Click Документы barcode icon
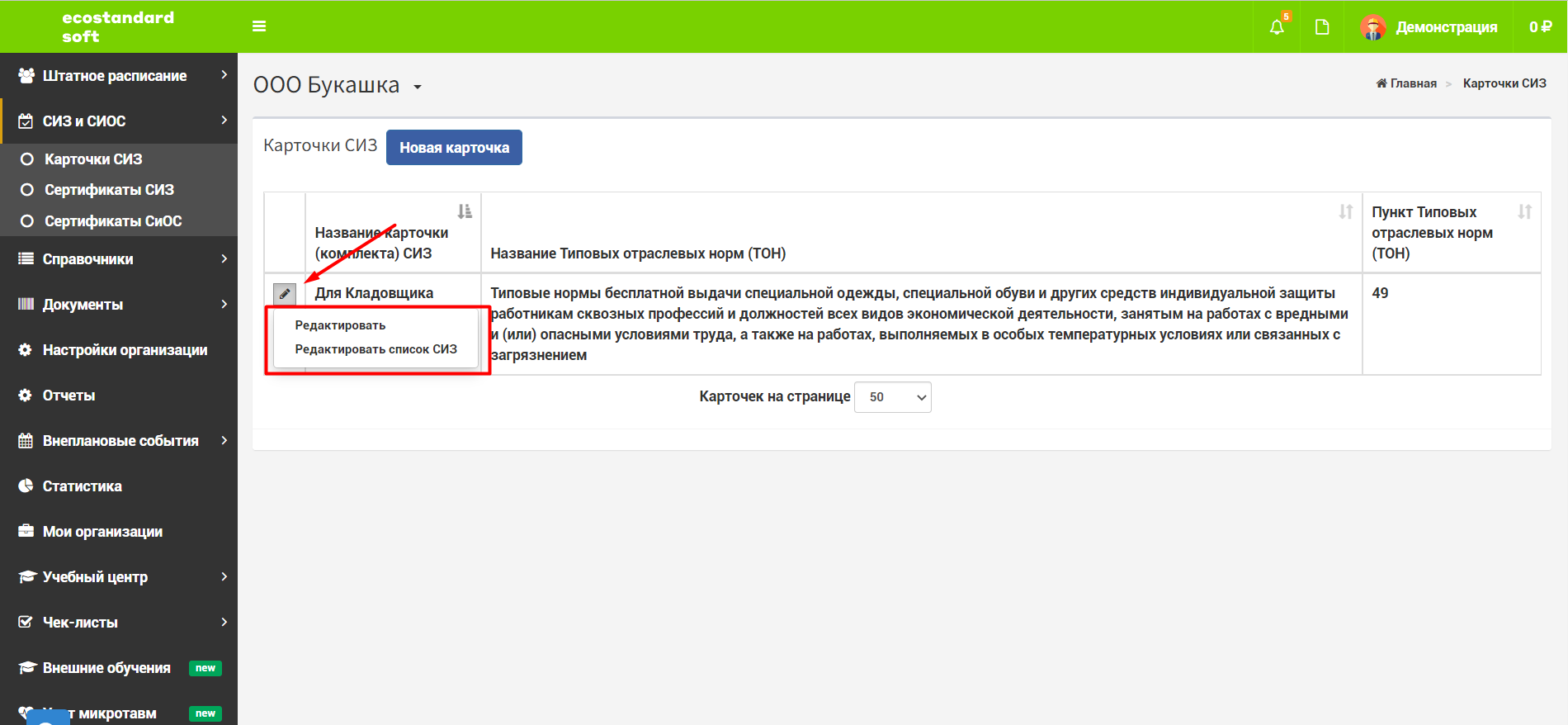The height and width of the screenshot is (725, 1568). (x=26, y=304)
